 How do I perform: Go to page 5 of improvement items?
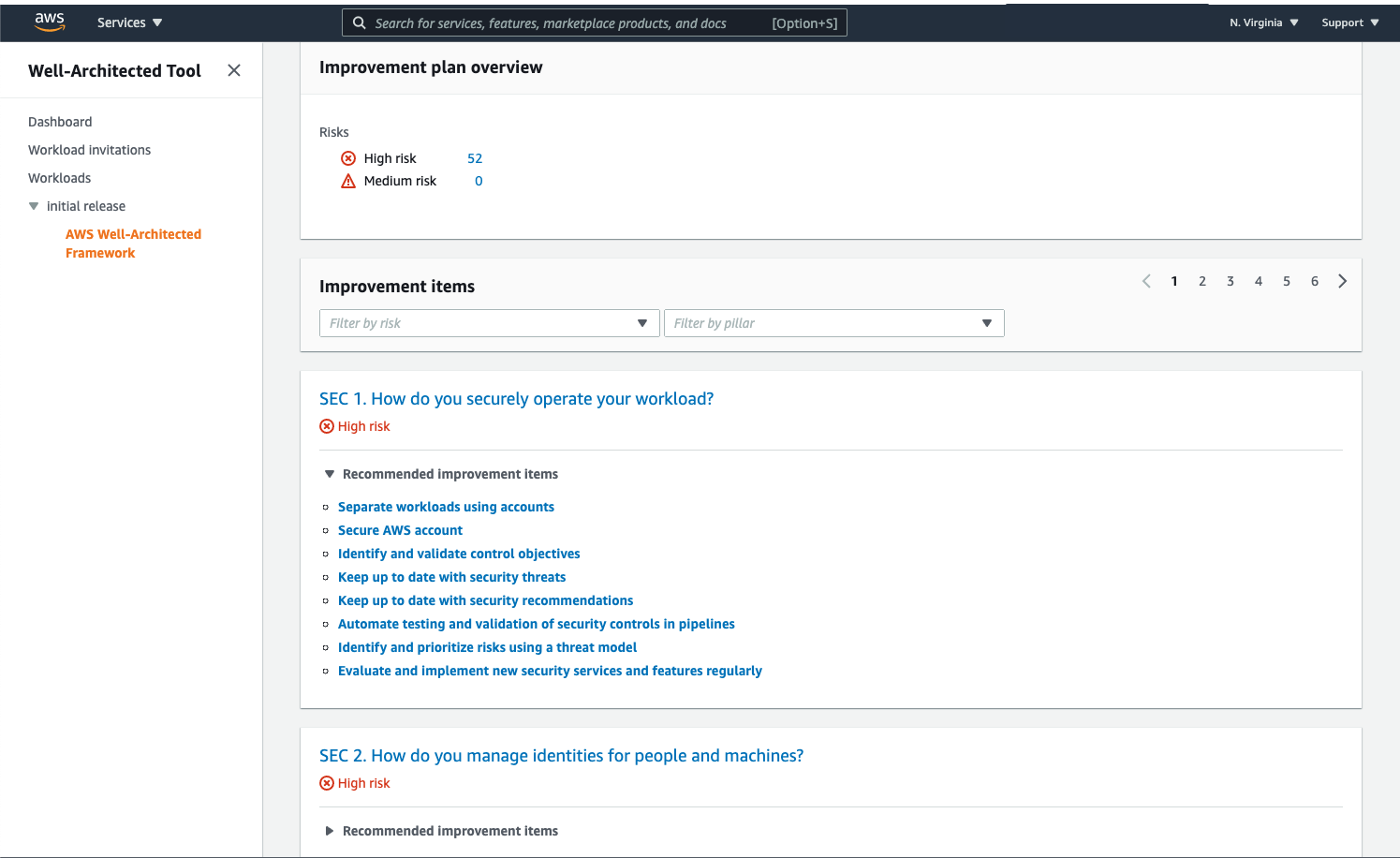pos(1287,281)
